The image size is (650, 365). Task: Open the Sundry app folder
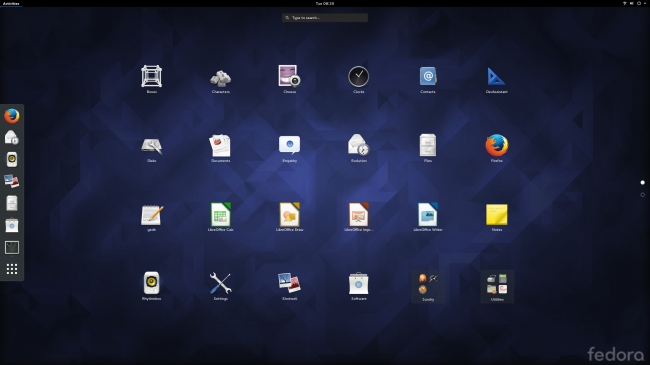[428, 286]
